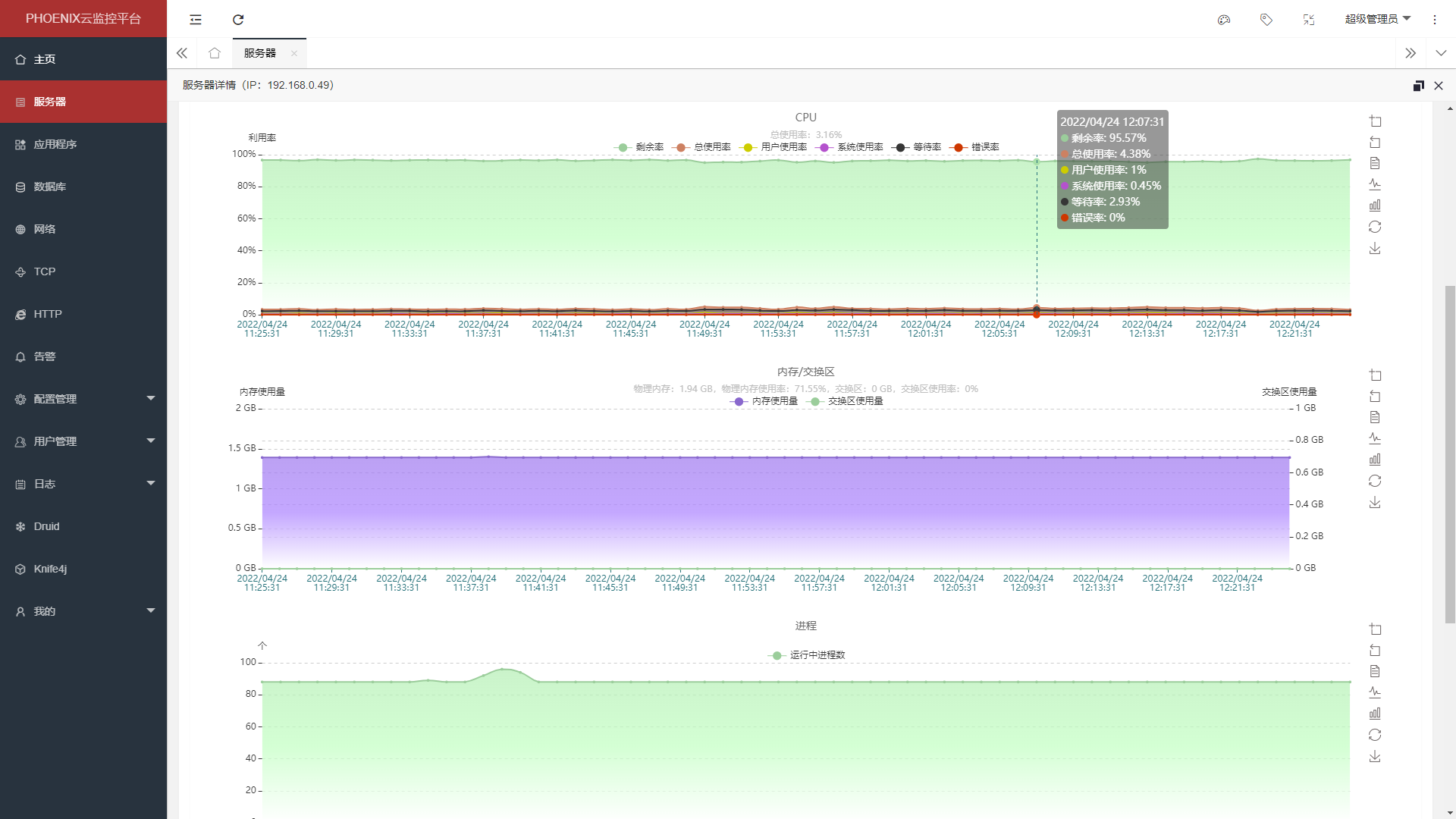Select the data zoom tool on CPU chart
The height and width of the screenshot is (819, 1456).
1375,121
